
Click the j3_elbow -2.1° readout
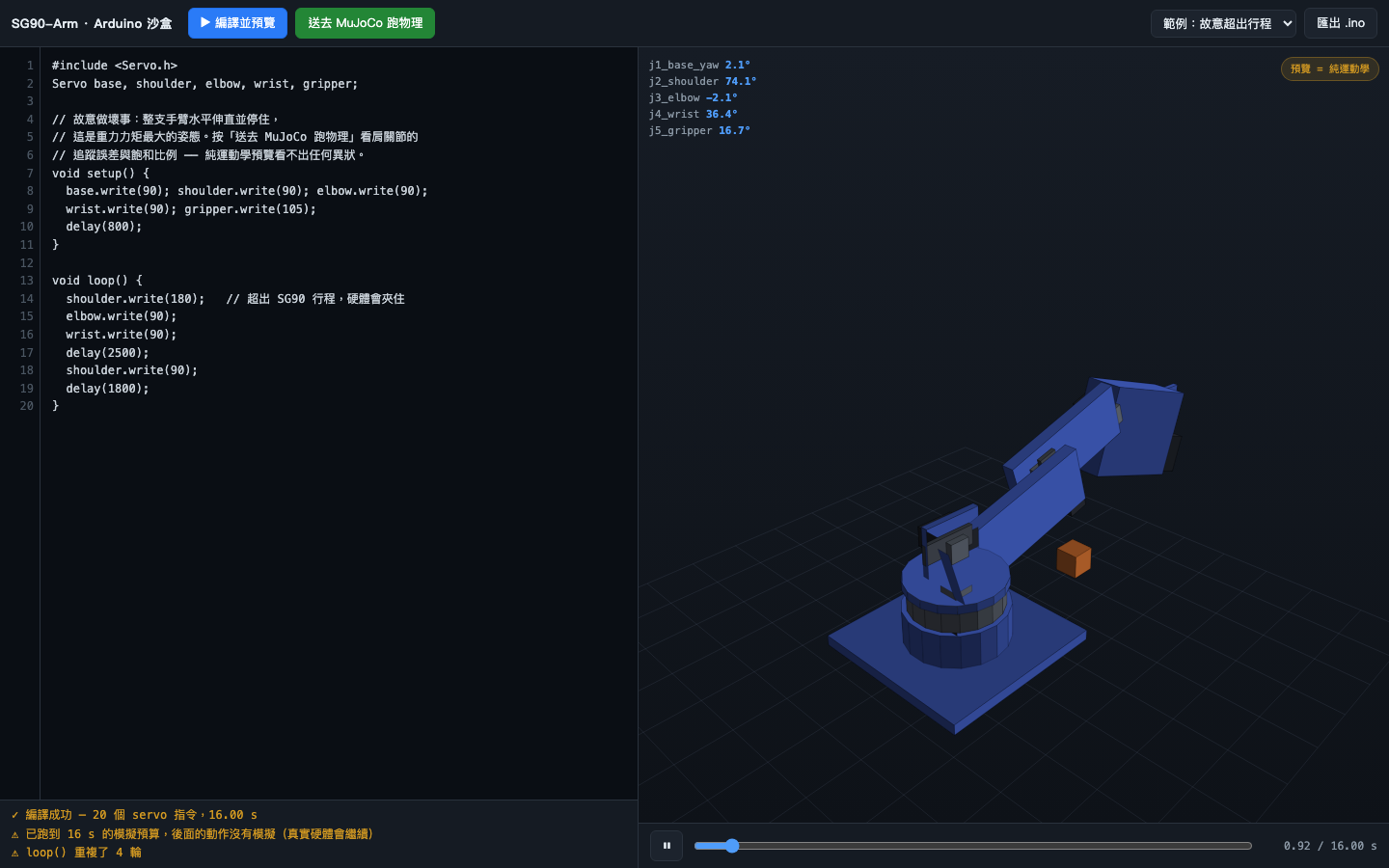[693, 97]
